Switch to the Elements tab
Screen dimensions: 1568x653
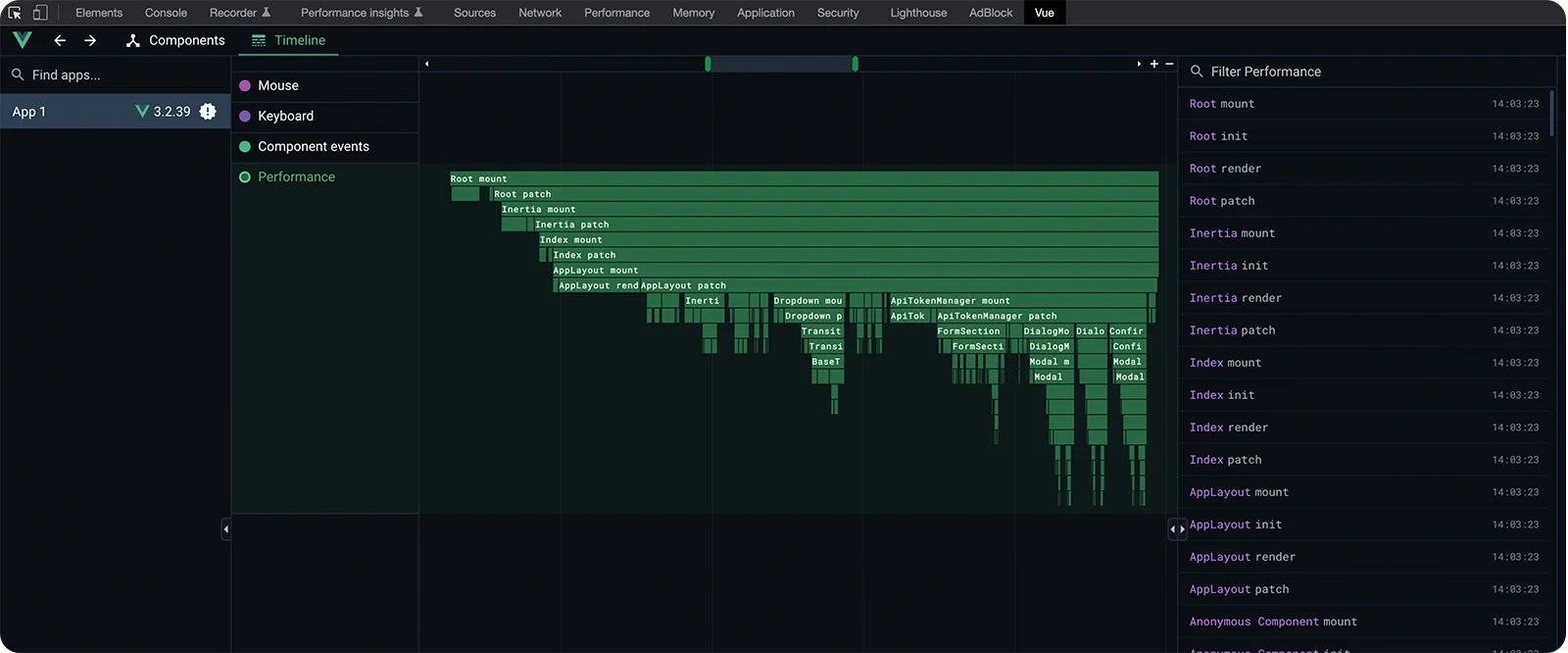coord(99,13)
